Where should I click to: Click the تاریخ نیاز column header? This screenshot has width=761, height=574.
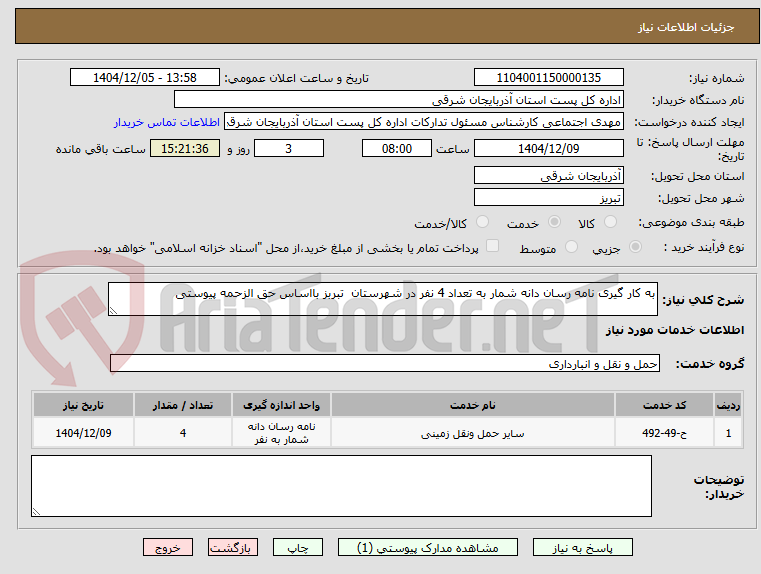click(83, 405)
